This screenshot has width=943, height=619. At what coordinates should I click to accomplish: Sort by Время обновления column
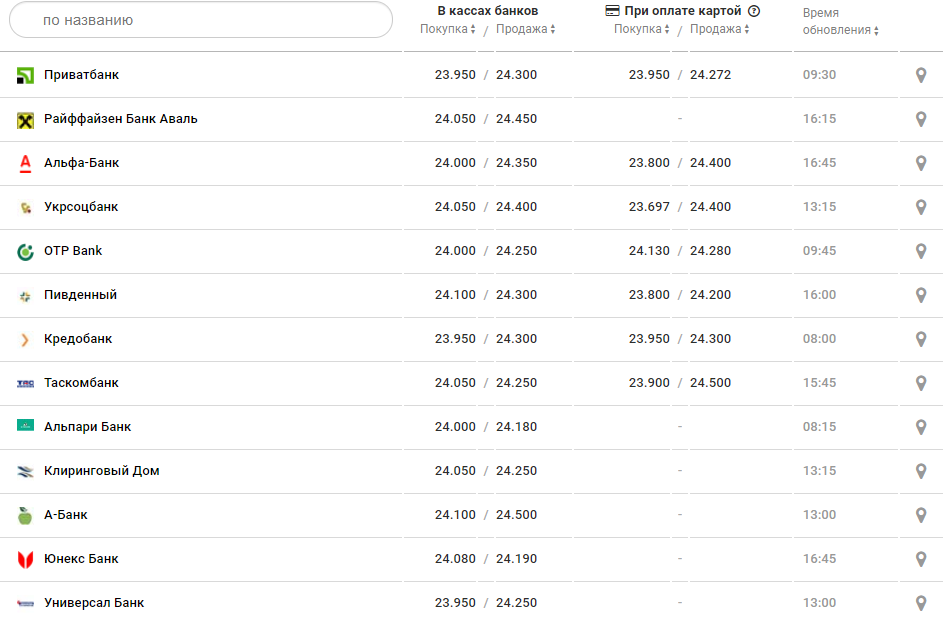point(840,30)
